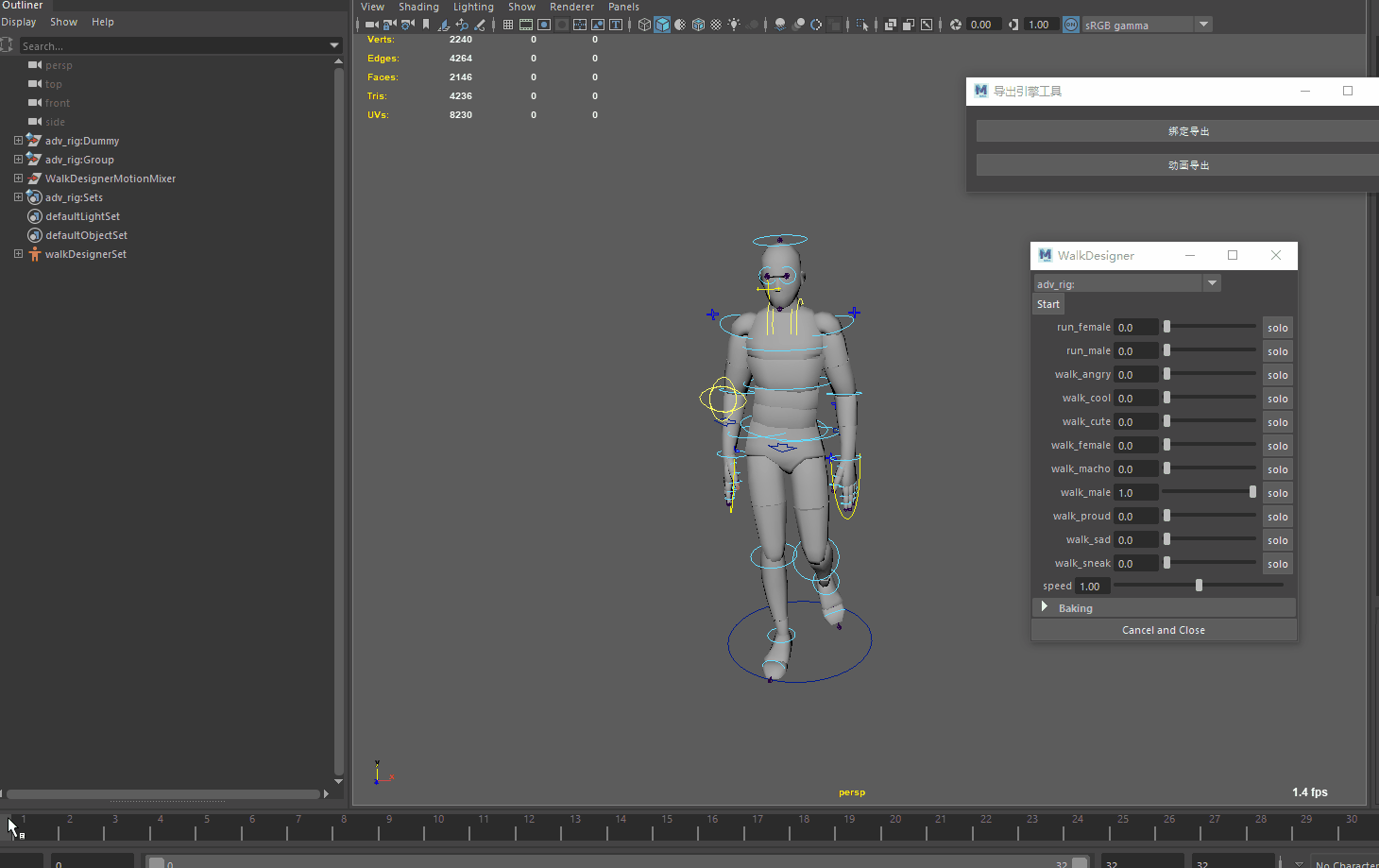Click the Start button in WalkDesigner
Viewport: 1379px width, 868px height.
click(1047, 304)
